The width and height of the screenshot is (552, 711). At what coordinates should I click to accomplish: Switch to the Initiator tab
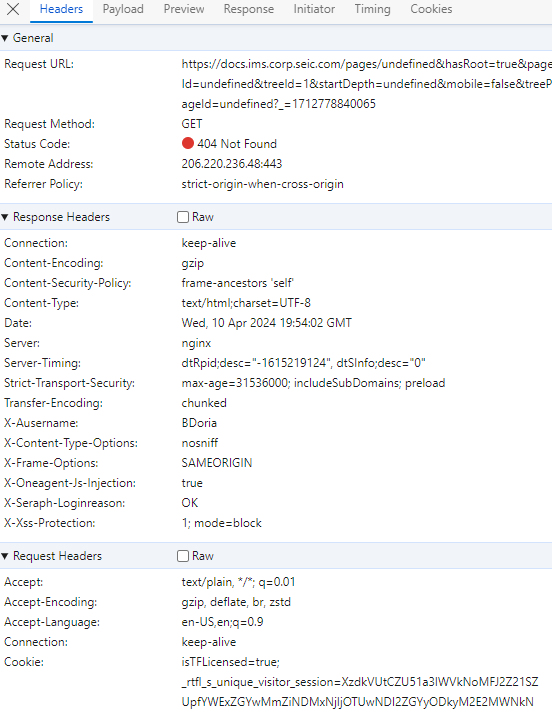(x=314, y=9)
